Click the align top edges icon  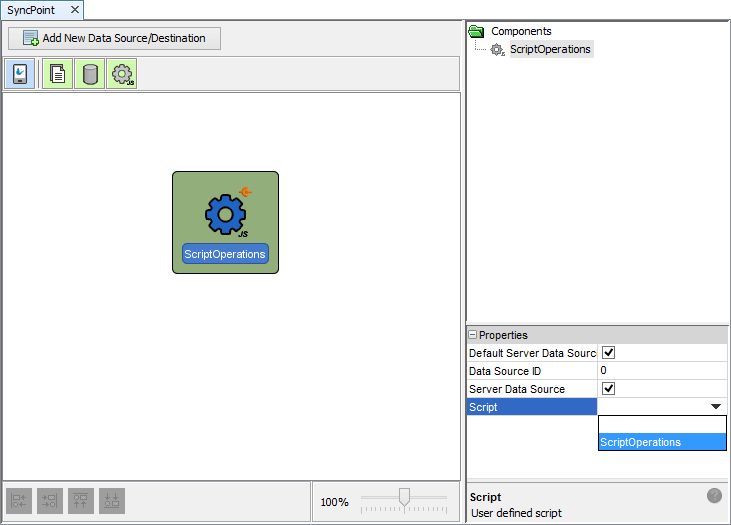pyautogui.click(x=81, y=501)
